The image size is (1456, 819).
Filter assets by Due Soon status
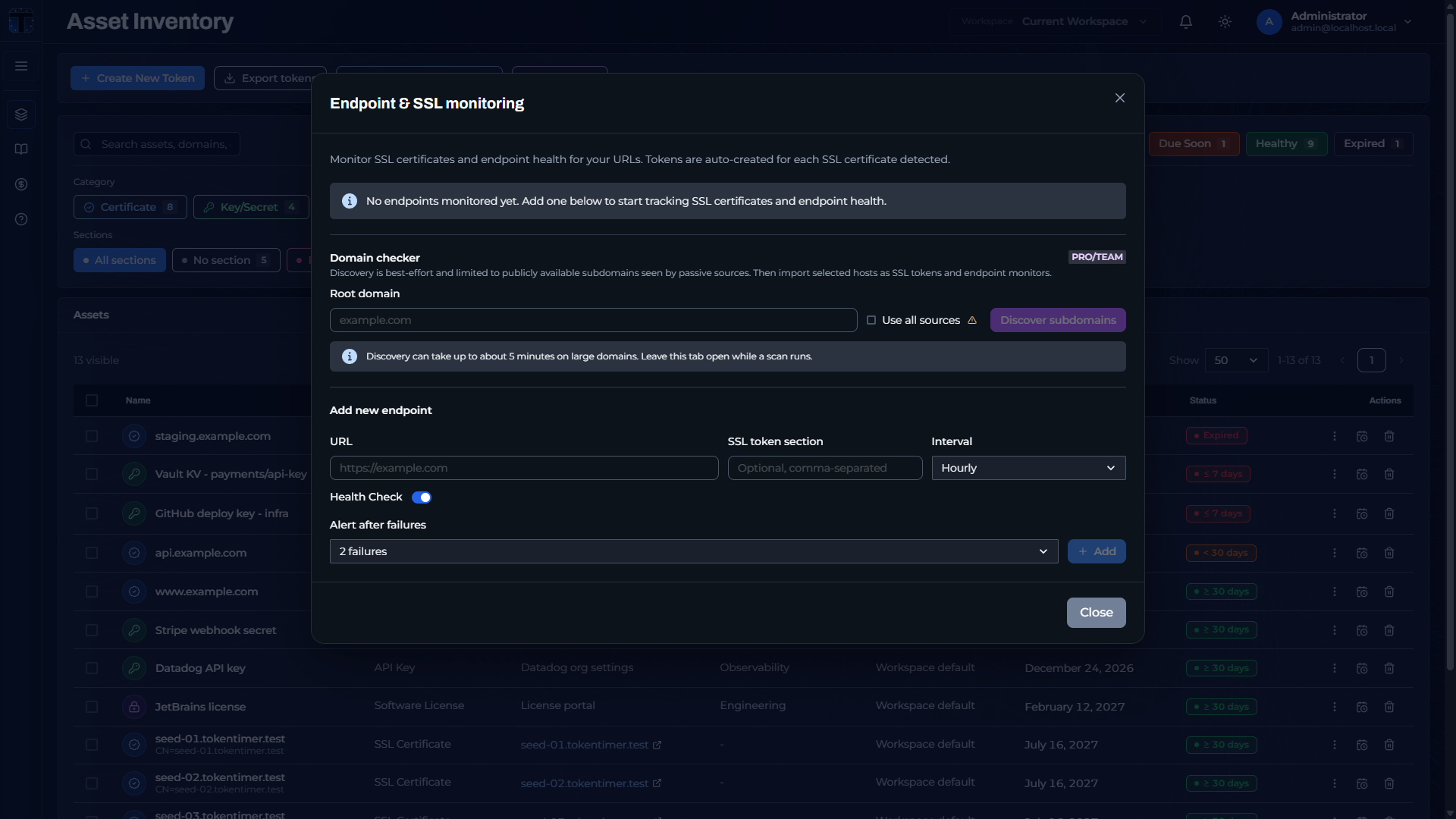(x=1194, y=144)
